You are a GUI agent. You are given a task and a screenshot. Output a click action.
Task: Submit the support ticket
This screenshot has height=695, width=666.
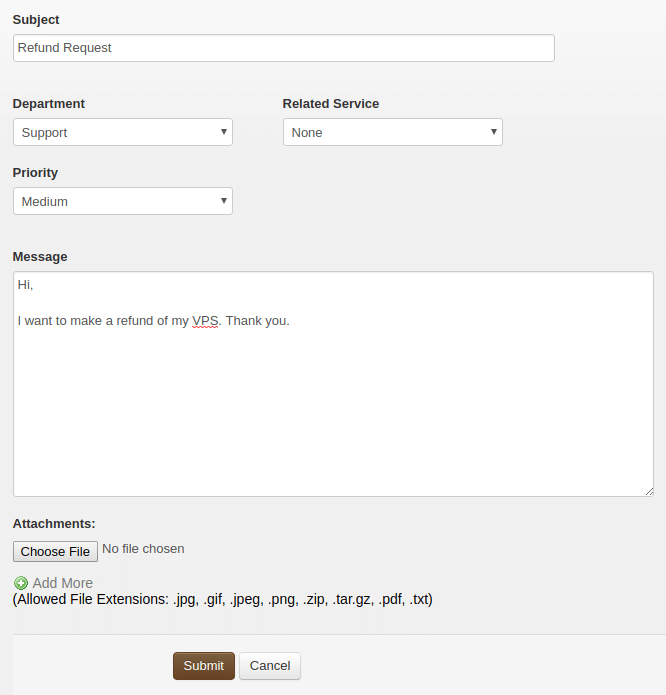(x=203, y=666)
